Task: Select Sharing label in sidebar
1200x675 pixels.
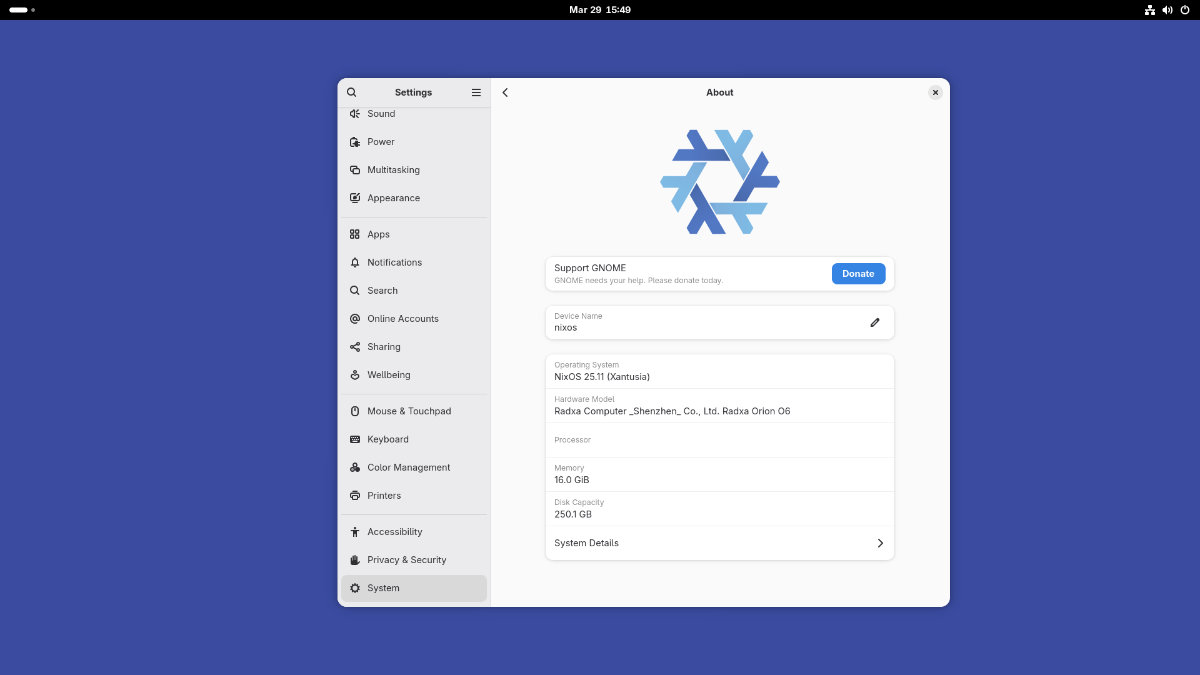Action: (x=384, y=347)
